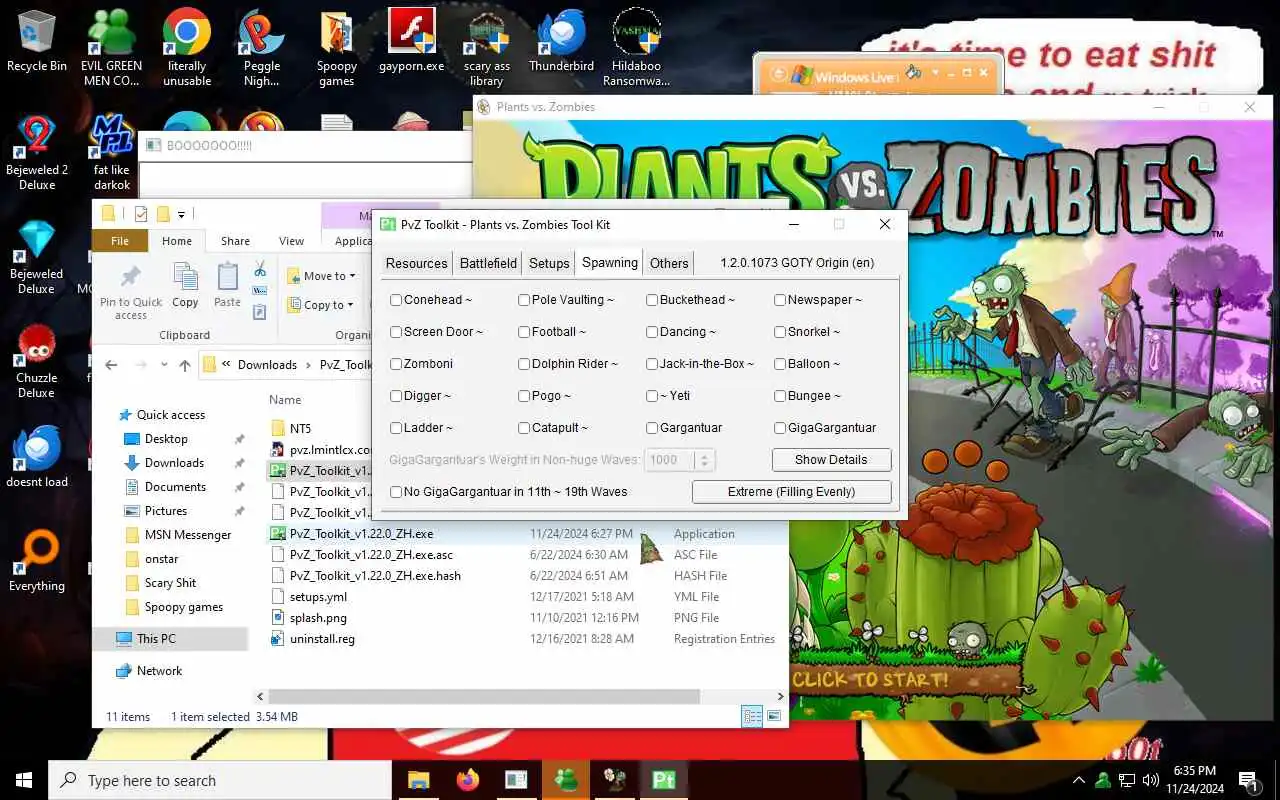Click the PvZ Toolkit taskbar icon

tap(663, 780)
